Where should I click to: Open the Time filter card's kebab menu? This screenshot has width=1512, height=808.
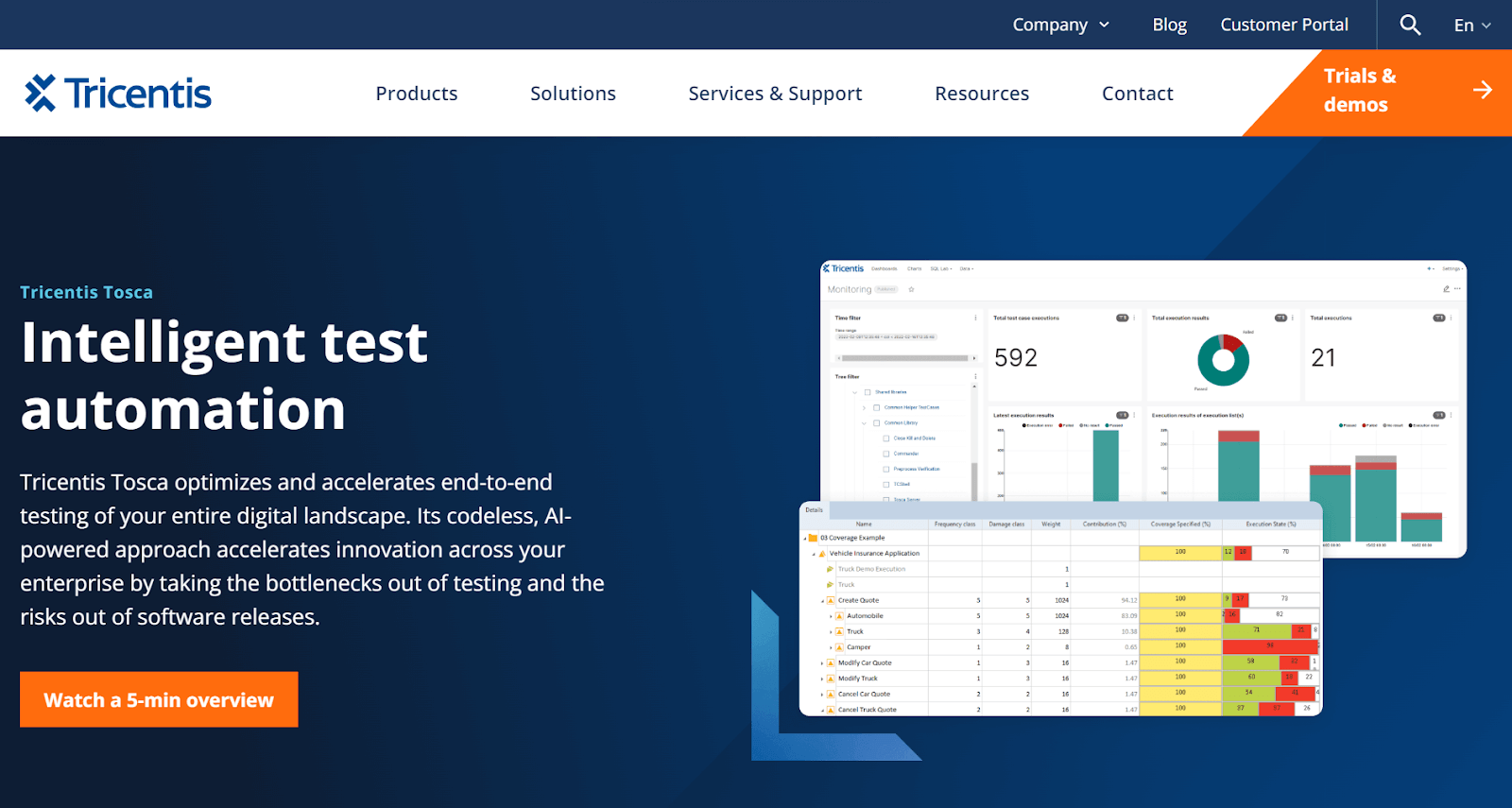click(x=975, y=318)
